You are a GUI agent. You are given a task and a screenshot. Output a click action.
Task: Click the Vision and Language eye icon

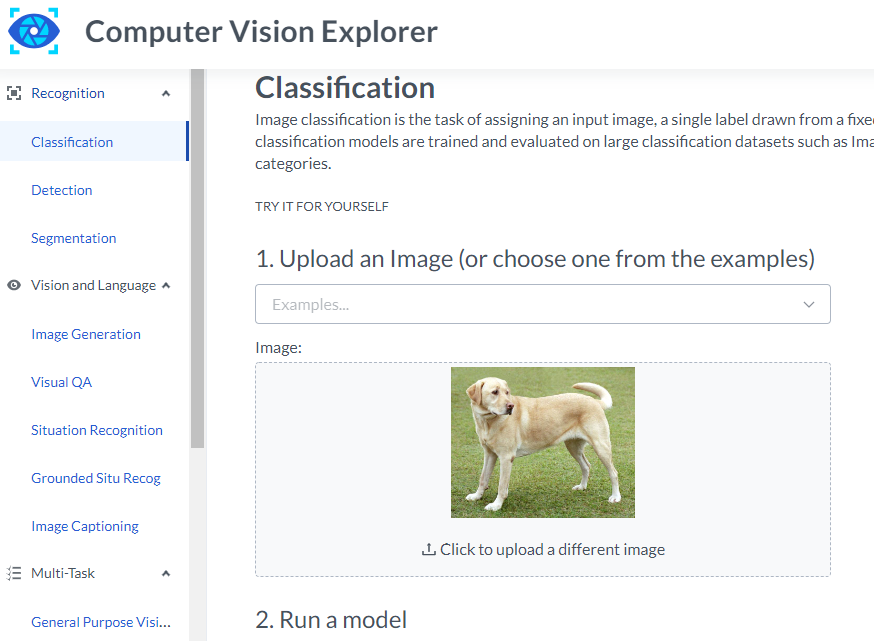[x=14, y=285]
